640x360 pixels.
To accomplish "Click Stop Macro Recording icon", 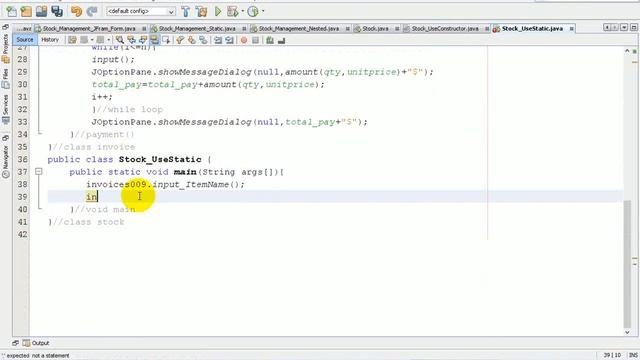I will (256, 40).
